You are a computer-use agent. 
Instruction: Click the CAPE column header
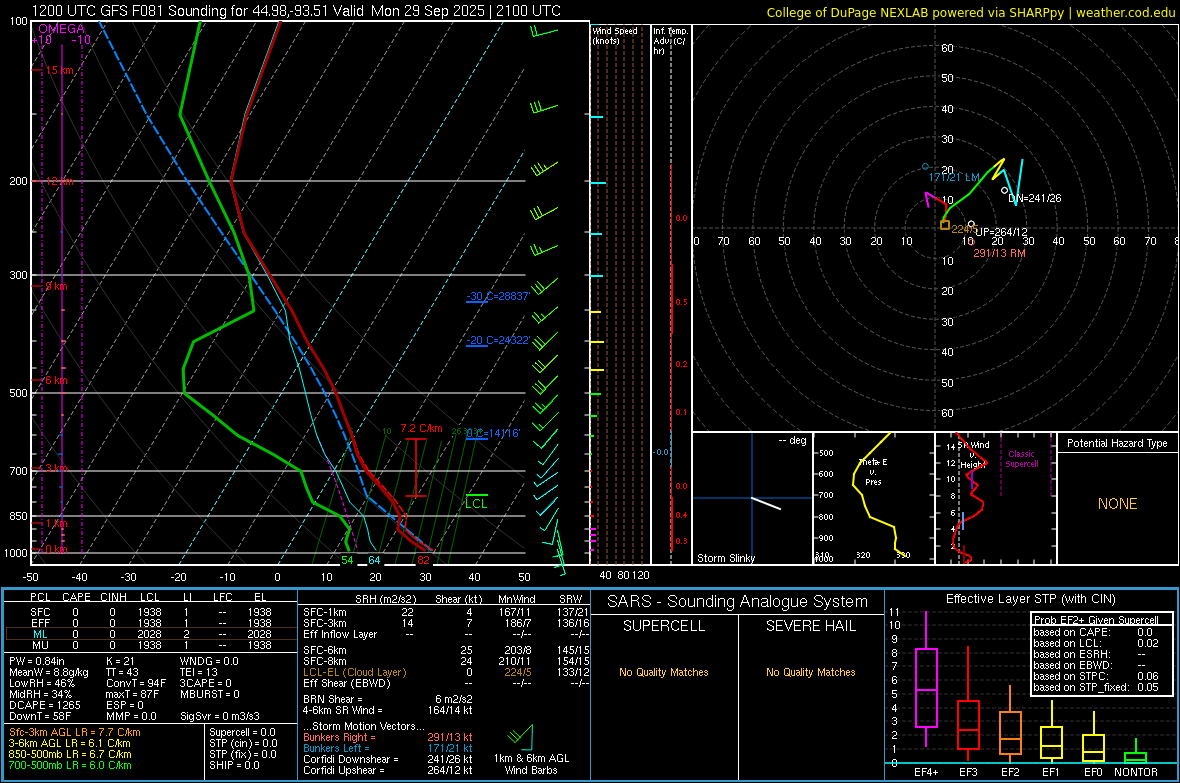[76, 597]
